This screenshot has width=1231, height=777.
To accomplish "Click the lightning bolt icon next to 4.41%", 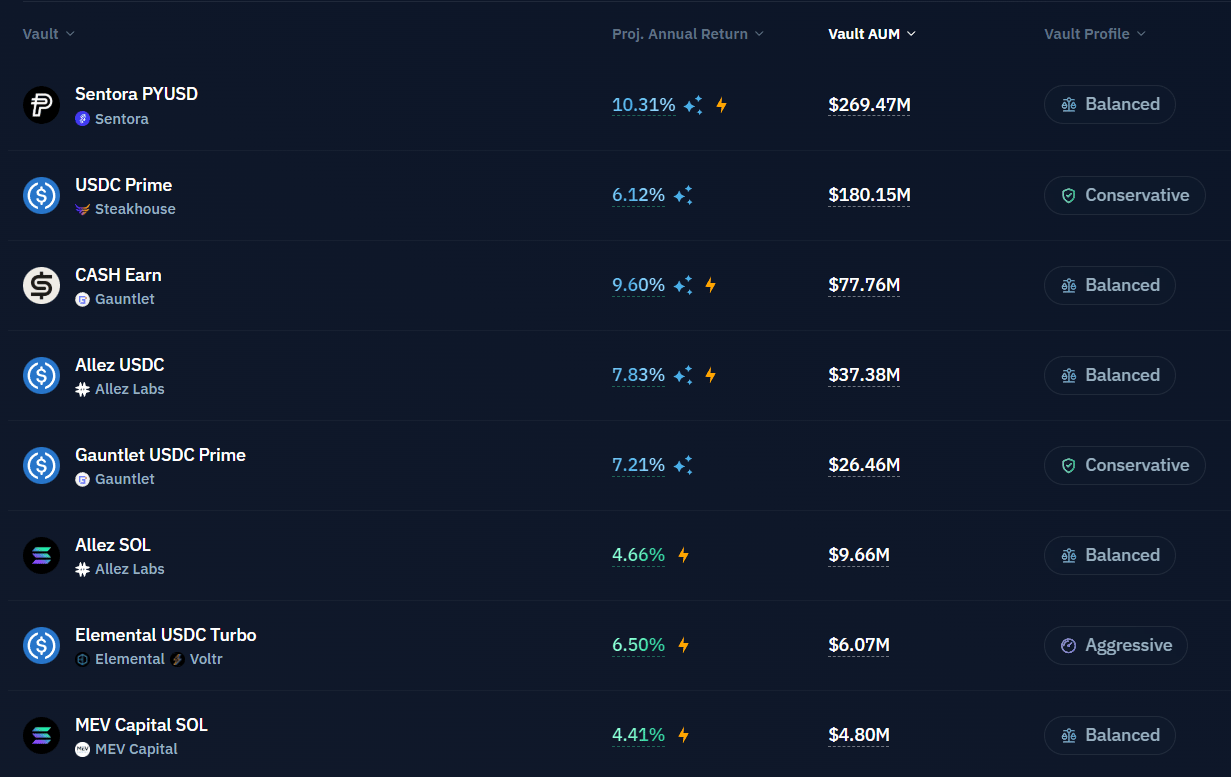I will tap(684, 735).
